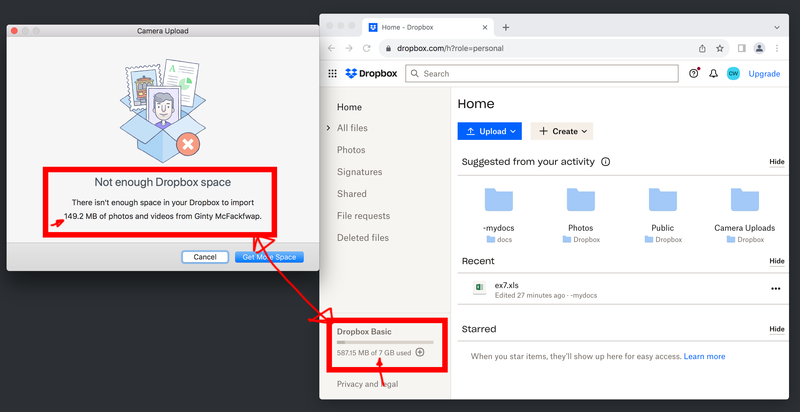Hide the Suggested from your activity section
Screen dimensions: 800x412
(777, 162)
